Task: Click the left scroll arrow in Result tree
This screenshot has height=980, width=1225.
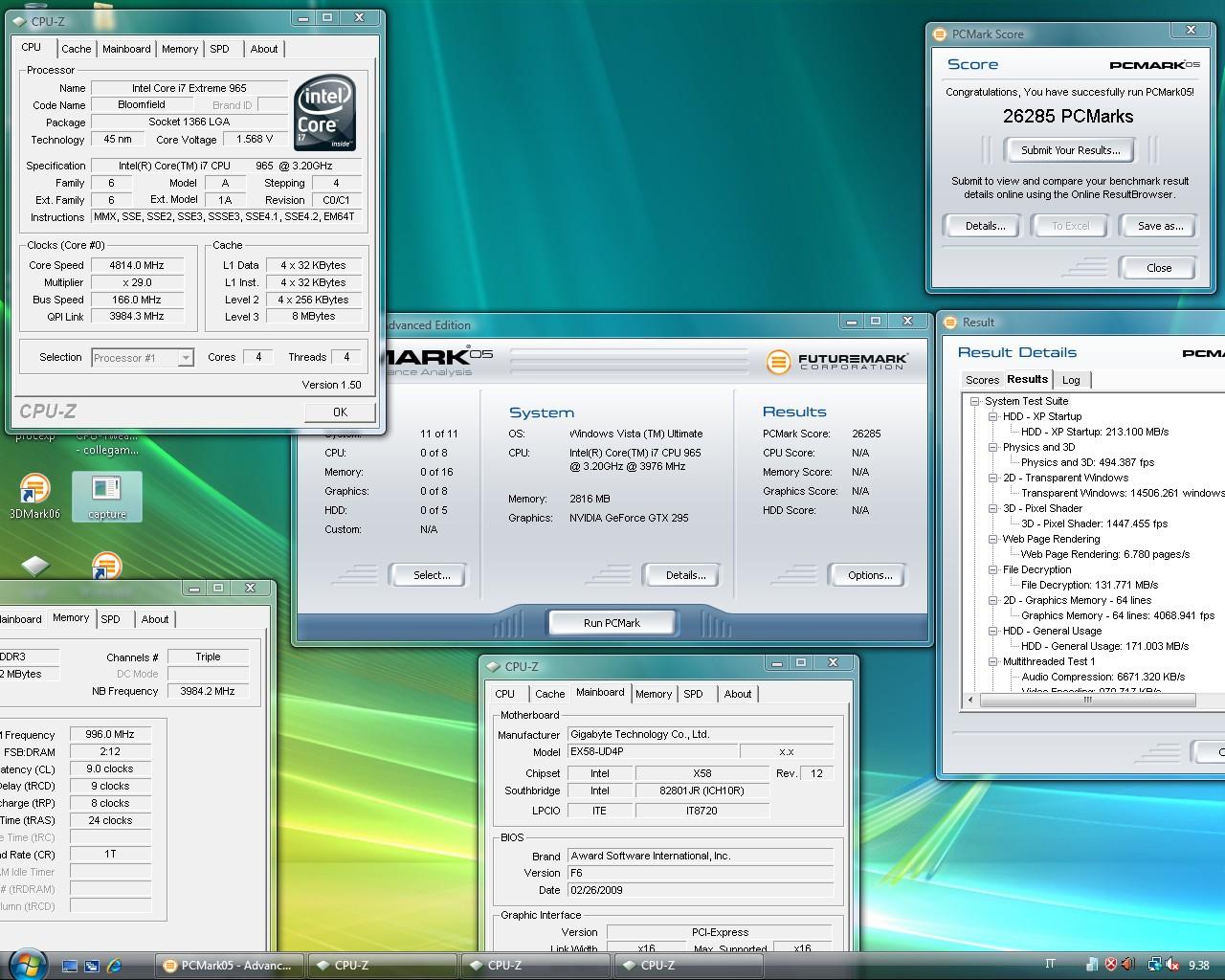Action: 971,700
